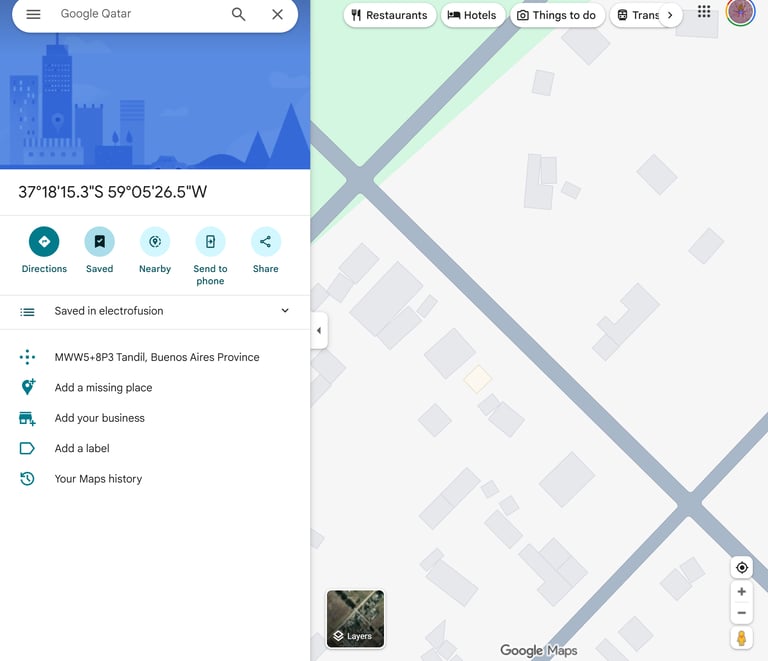Choose Add a label

pos(82,448)
